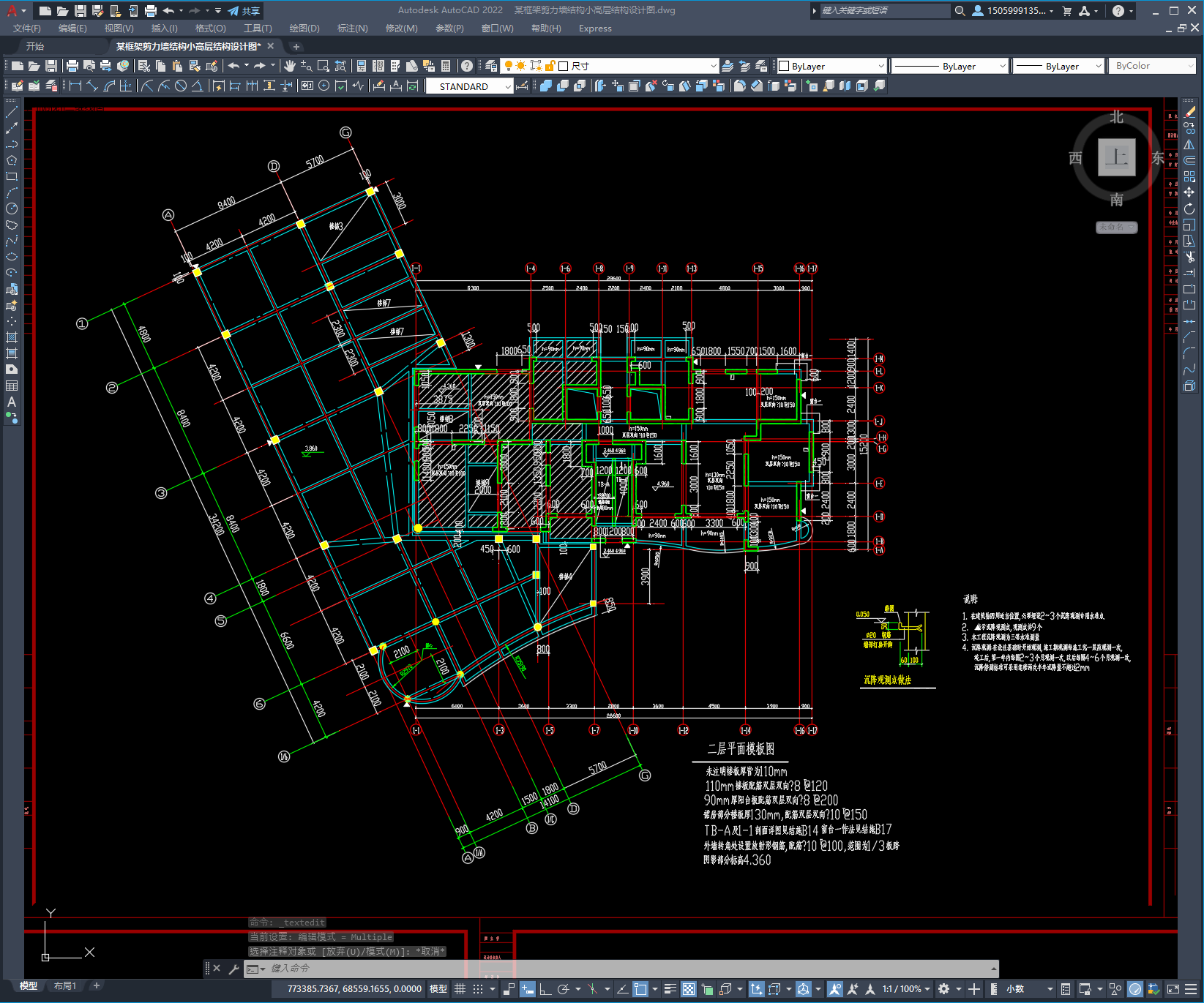Image resolution: width=1204 pixels, height=1003 pixels.
Task: Select the Pan hand tool
Action: click(289, 66)
